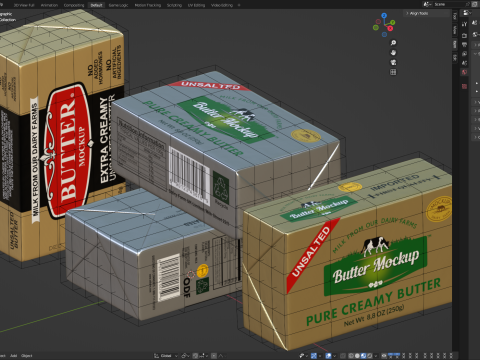Viewport: 480px width, 360px height.
Task: Open the View Layer properties tab icon
Action: tap(464, 53)
